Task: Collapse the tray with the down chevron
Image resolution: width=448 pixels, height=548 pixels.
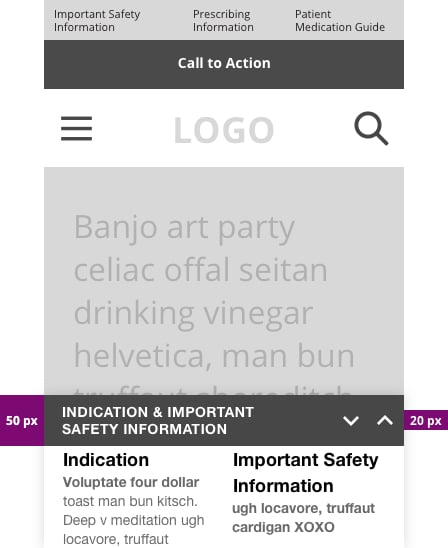Action: coord(351,420)
